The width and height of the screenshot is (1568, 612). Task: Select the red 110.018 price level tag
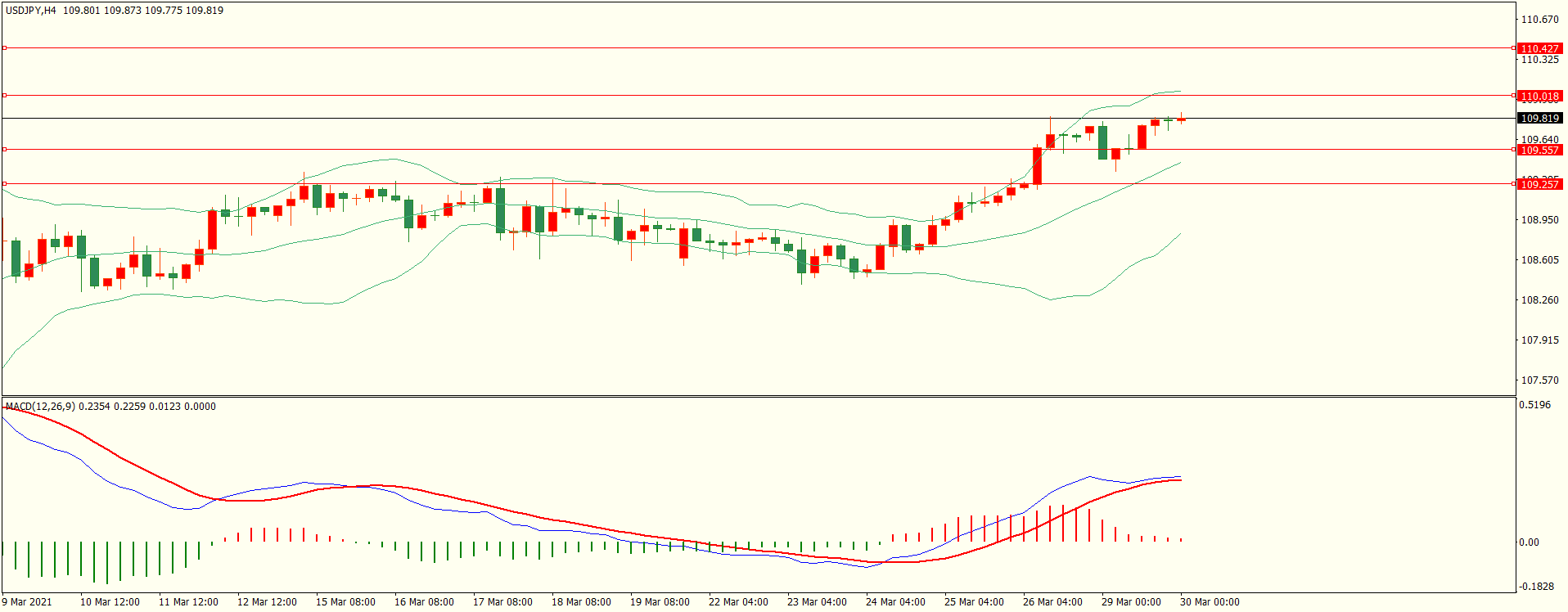[1539, 96]
